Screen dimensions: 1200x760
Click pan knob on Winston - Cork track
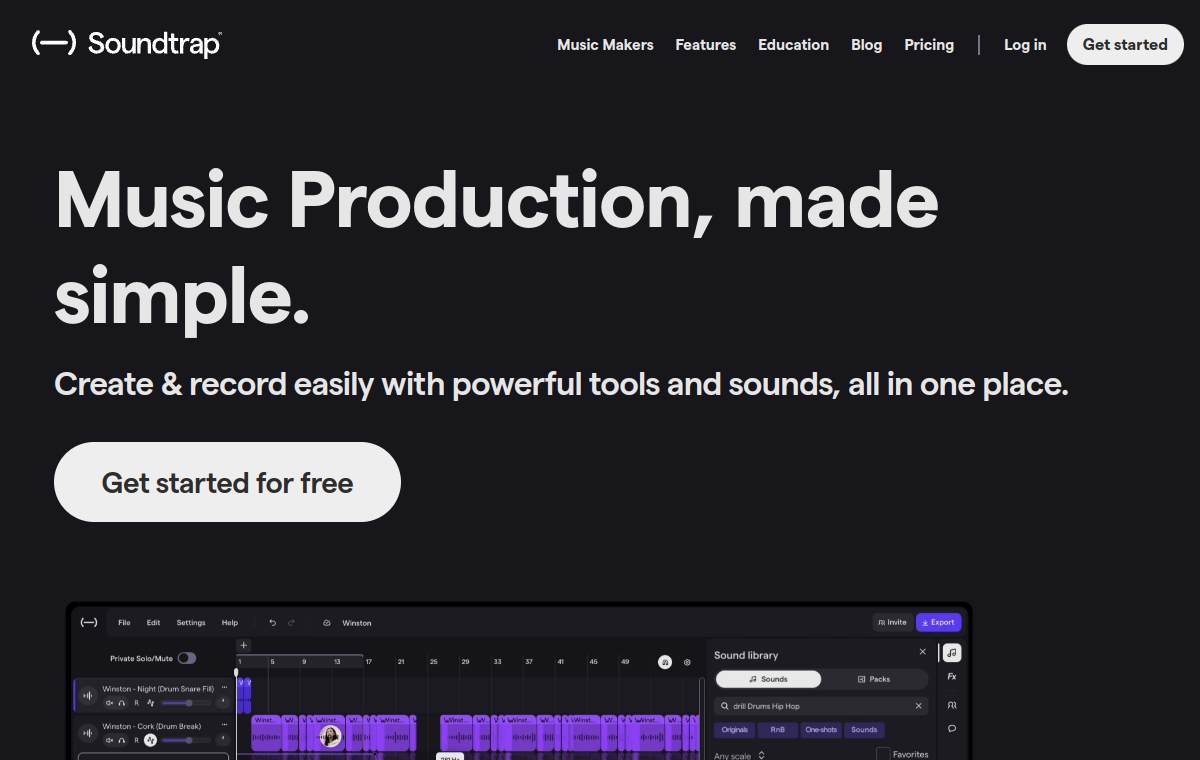tap(223, 740)
